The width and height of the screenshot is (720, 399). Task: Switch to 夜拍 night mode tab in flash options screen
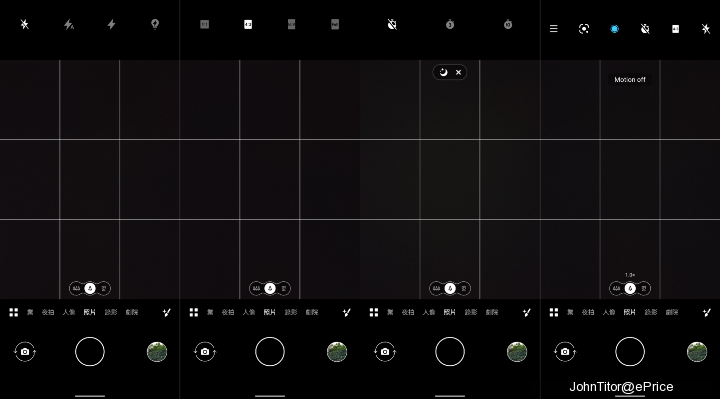click(x=48, y=312)
